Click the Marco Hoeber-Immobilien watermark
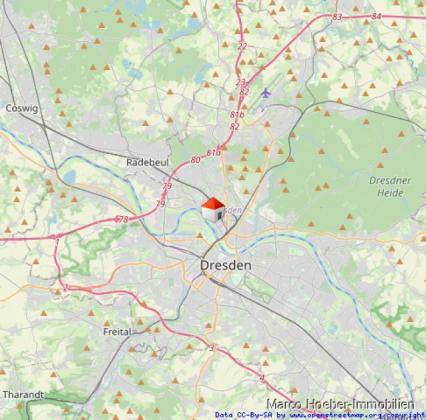Screen dimensions: 426x420 [340, 404]
